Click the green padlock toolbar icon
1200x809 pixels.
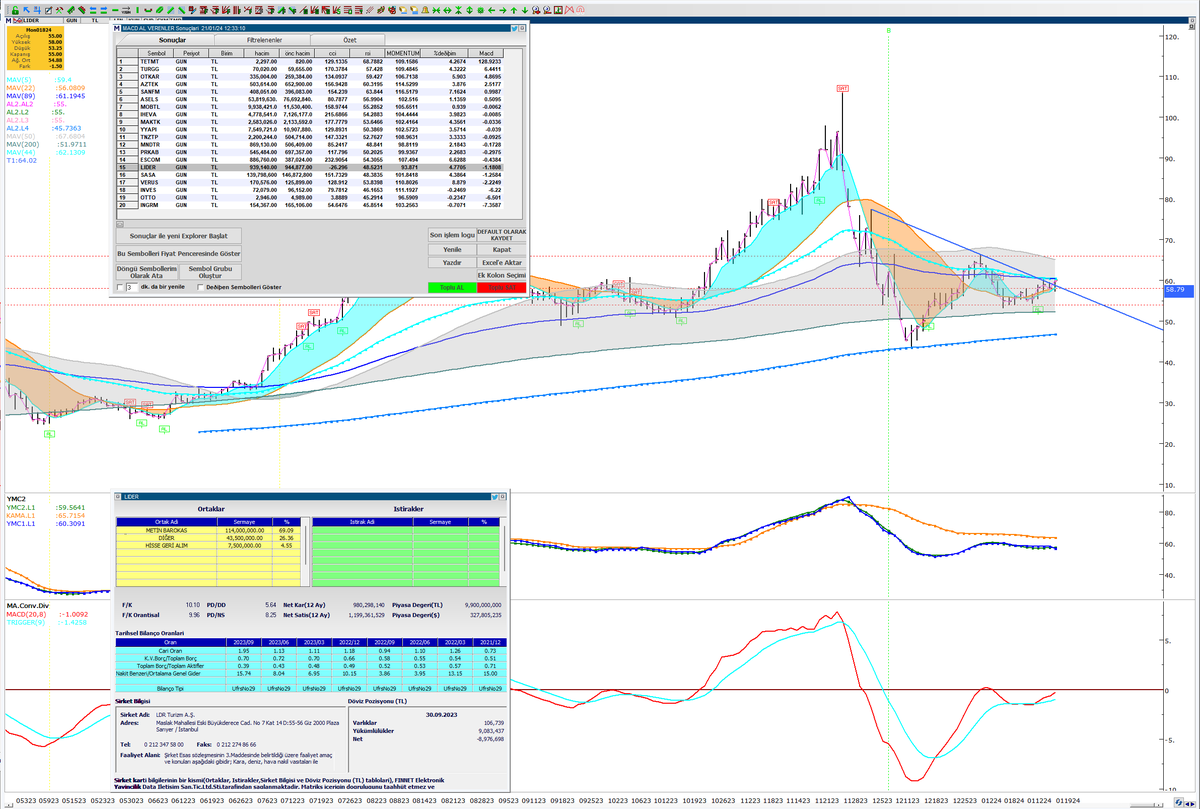coord(15,9)
